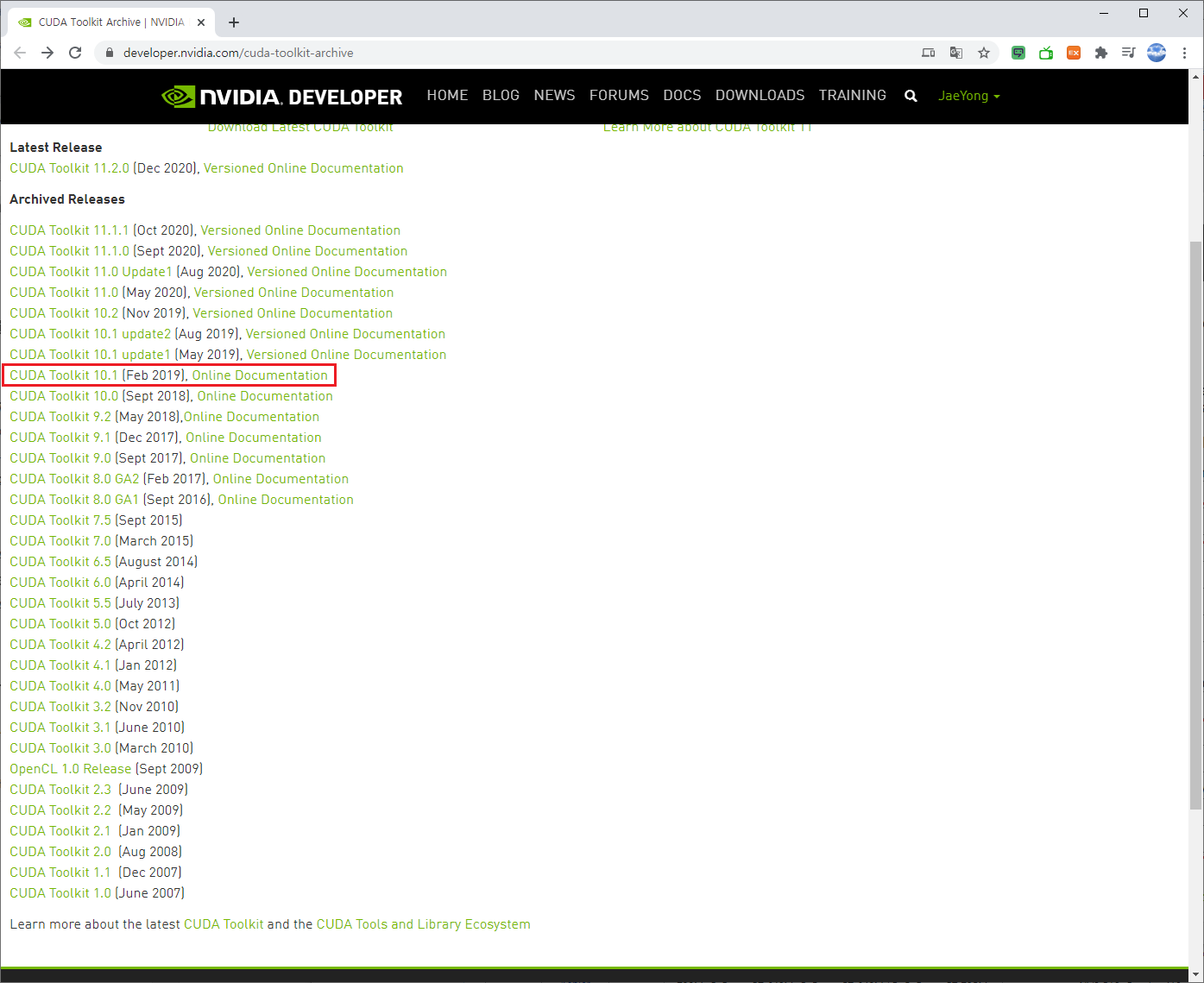The height and width of the screenshot is (983, 1204).
Task: Click the browser forward arrow
Action: [x=47, y=53]
